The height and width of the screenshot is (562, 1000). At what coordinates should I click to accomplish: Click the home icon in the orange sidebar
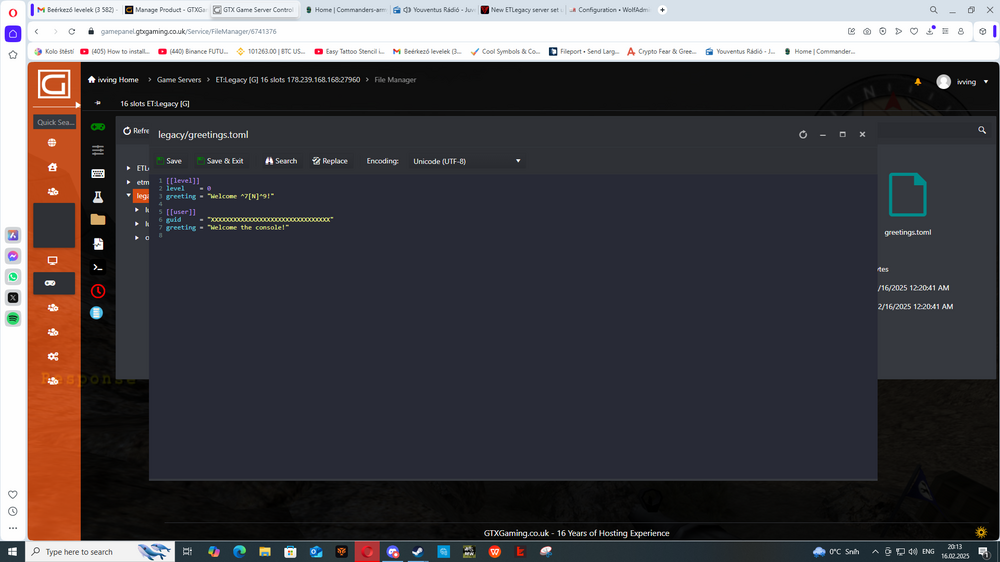pyautogui.click(x=52, y=167)
